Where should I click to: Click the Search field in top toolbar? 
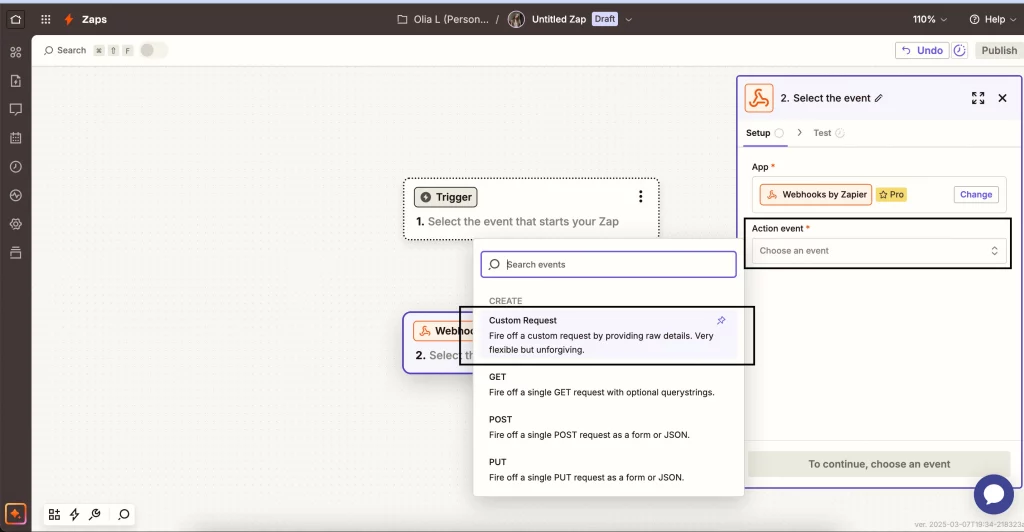(x=65, y=50)
